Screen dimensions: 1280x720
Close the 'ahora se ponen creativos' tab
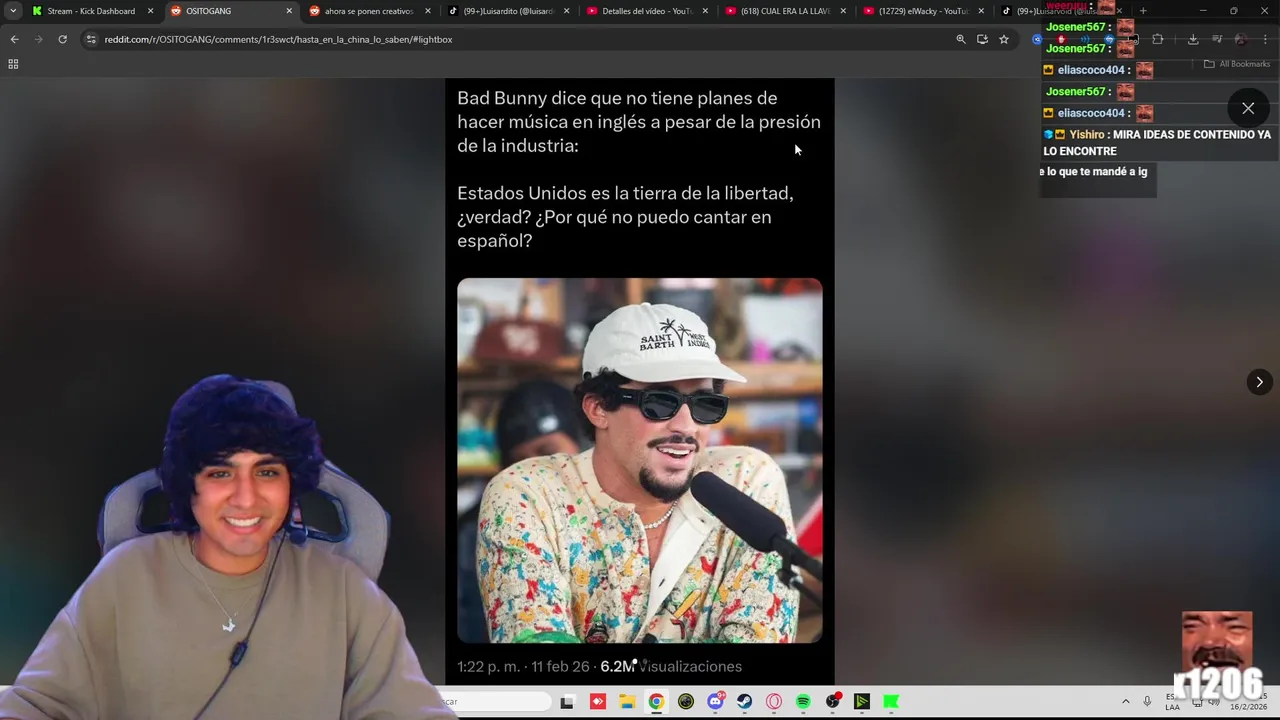click(x=428, y=11)
